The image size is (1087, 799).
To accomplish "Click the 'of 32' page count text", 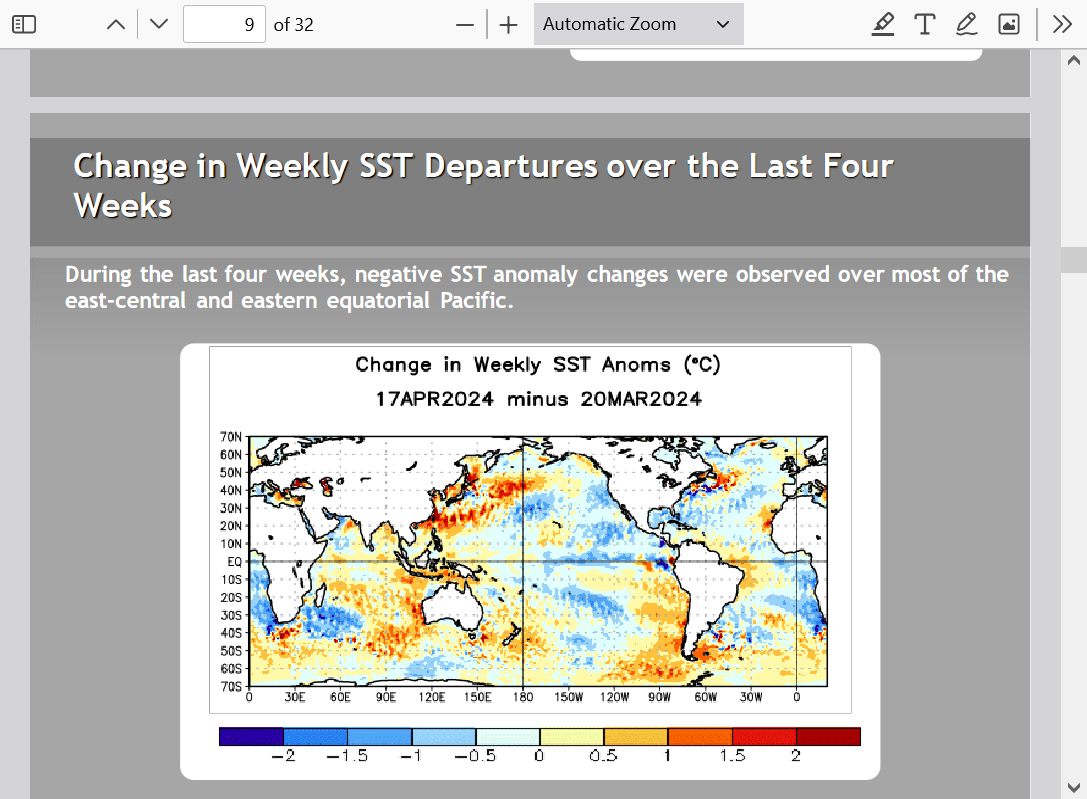I will pos(293,25).
